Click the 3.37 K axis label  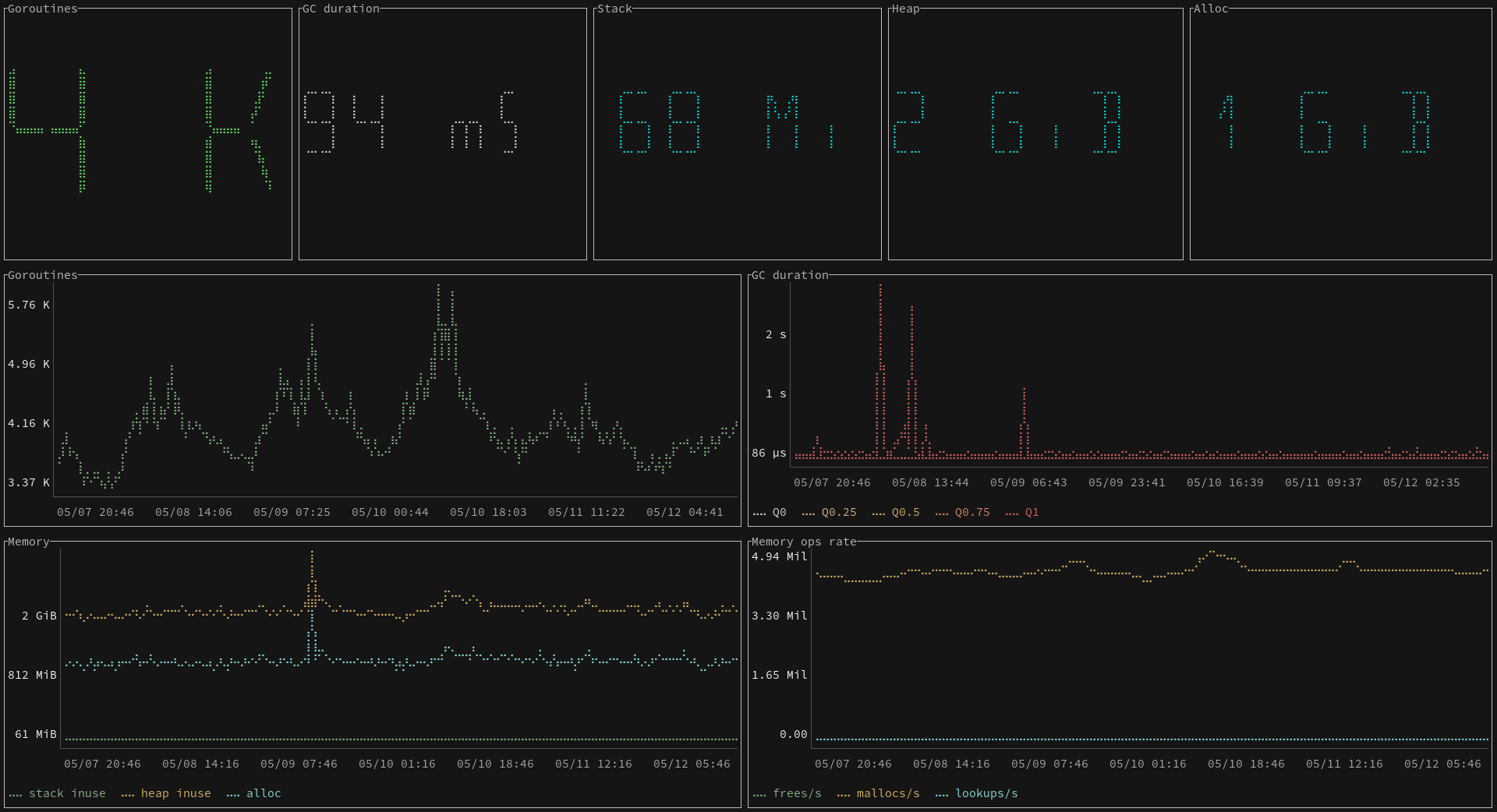[x=29, y=482]
